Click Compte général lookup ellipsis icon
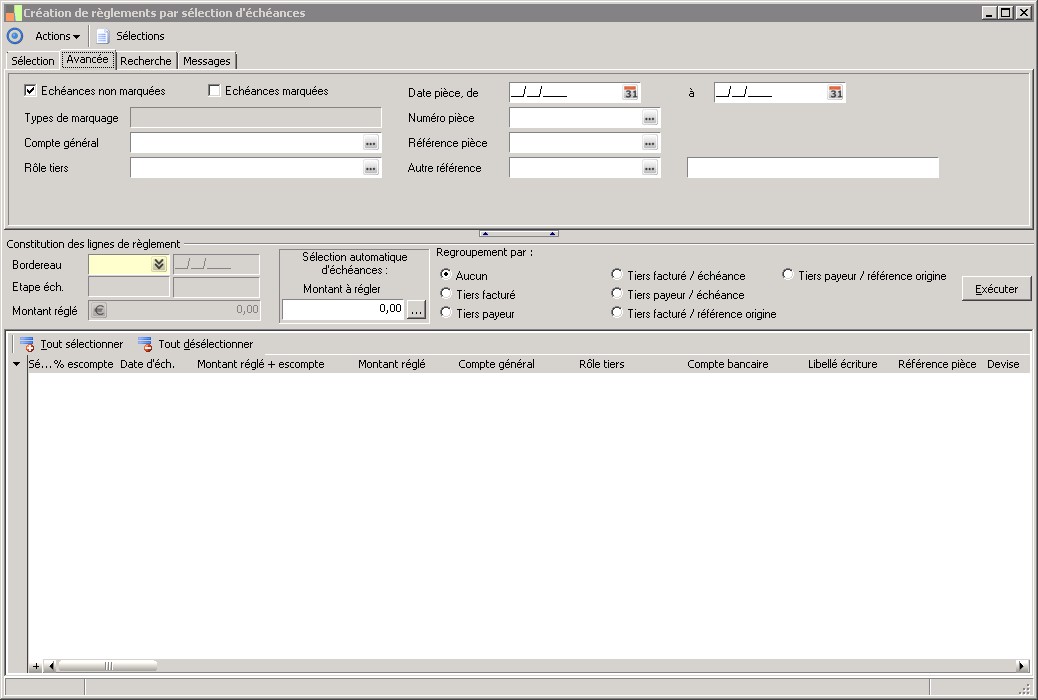This screenshot has width=1038, height=700. [370, 144]
